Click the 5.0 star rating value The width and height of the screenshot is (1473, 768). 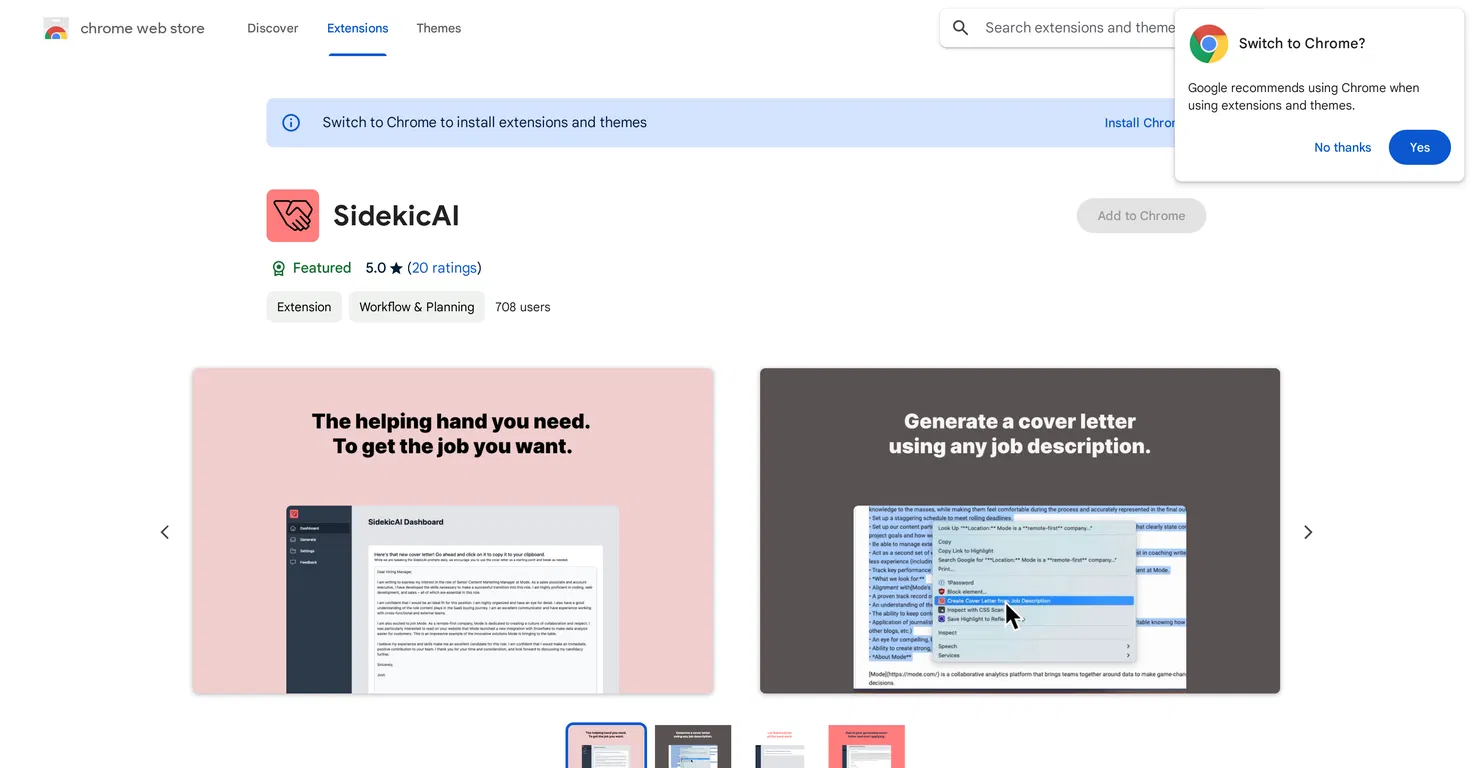tap(375, 268)
